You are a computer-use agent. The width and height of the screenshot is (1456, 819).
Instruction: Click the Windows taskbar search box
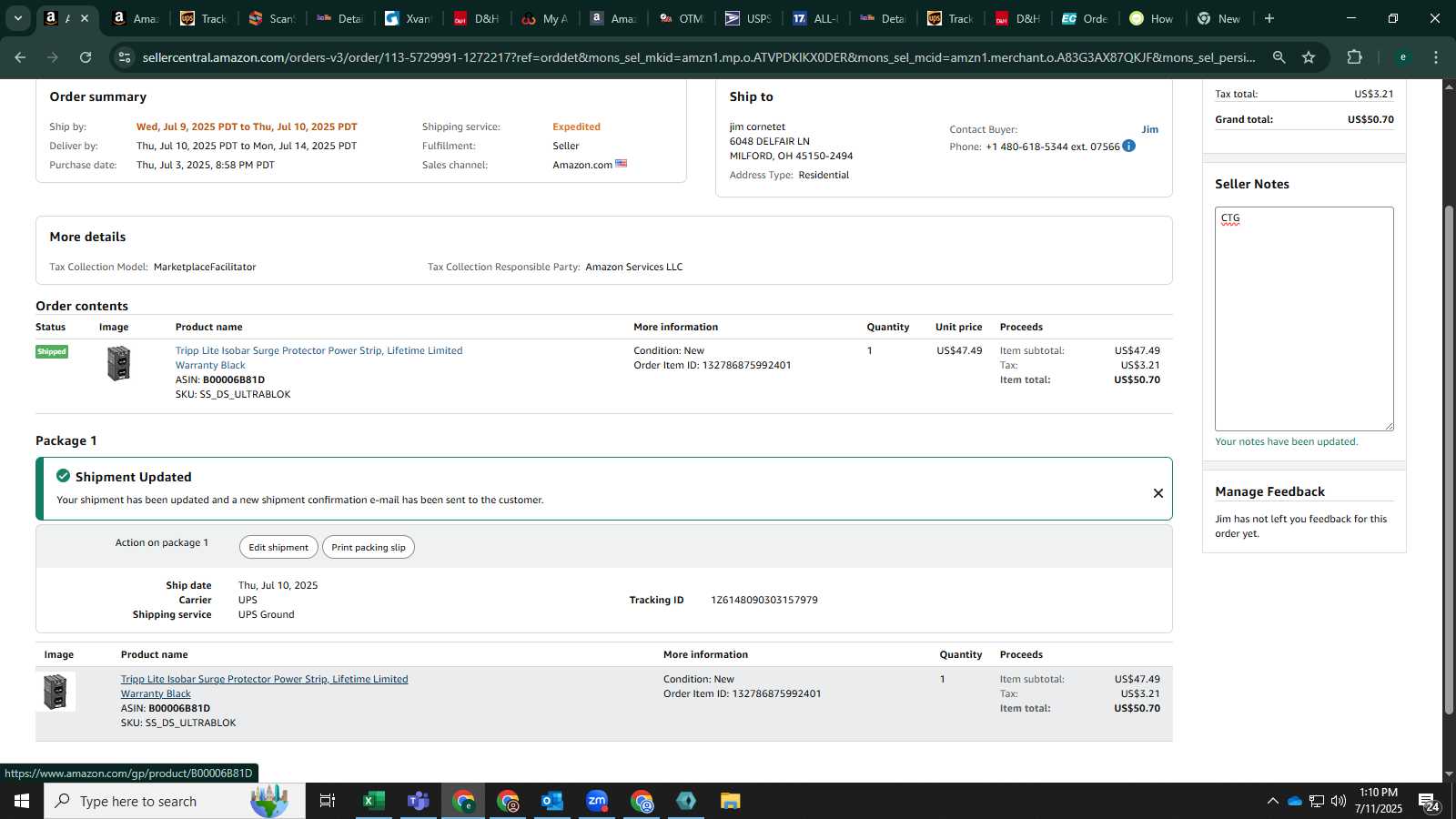(175, 801)
